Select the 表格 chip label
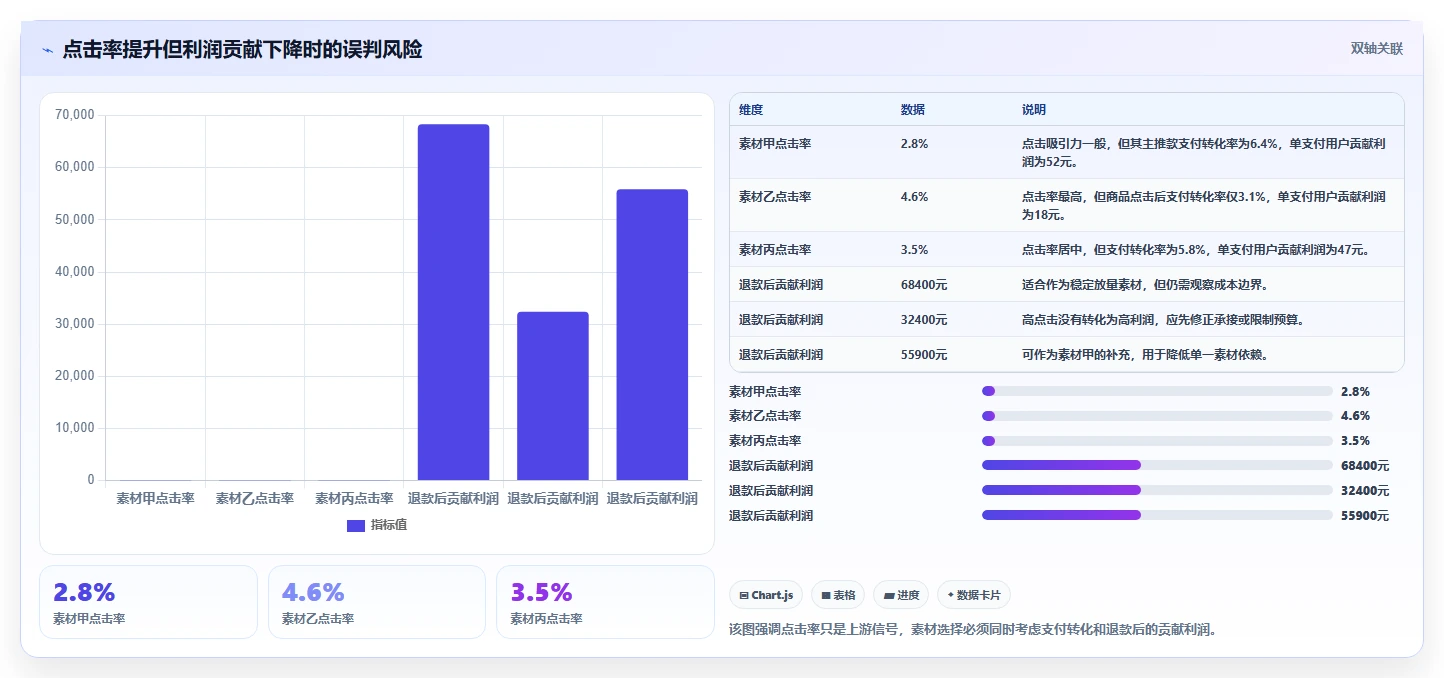 point(844,595)
